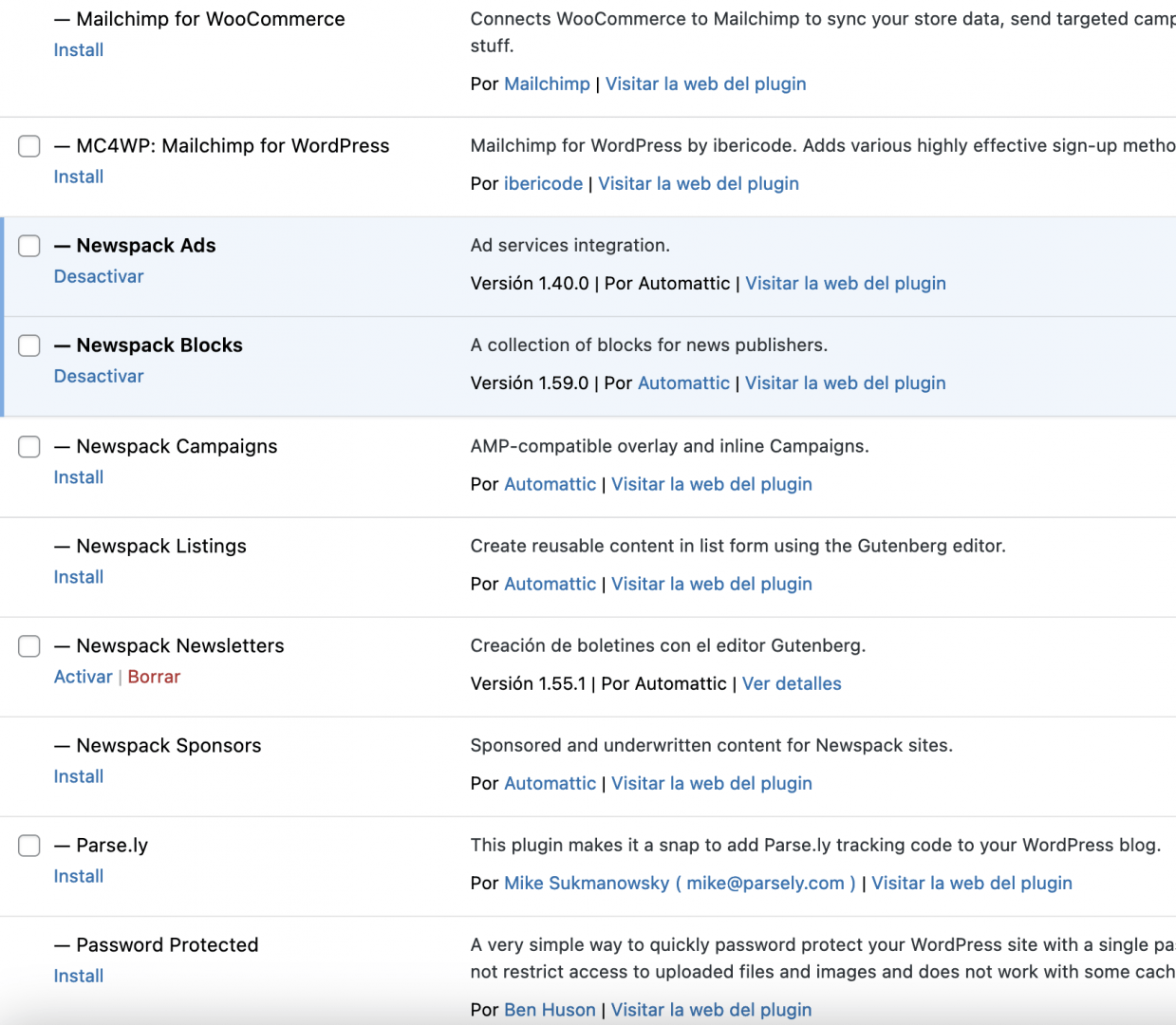Visitar la web del plugin for Password Protected

pyautogui.click(x=712, y=1010)
